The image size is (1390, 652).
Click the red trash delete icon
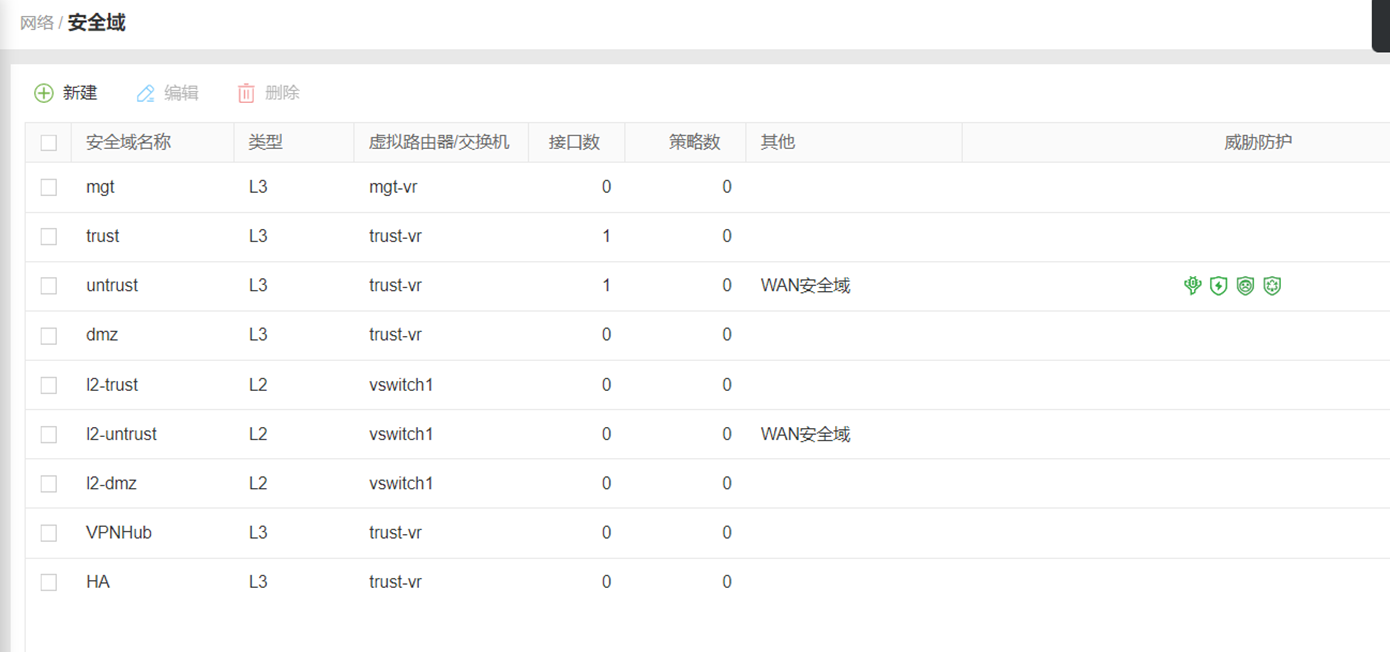pos(246,92)
